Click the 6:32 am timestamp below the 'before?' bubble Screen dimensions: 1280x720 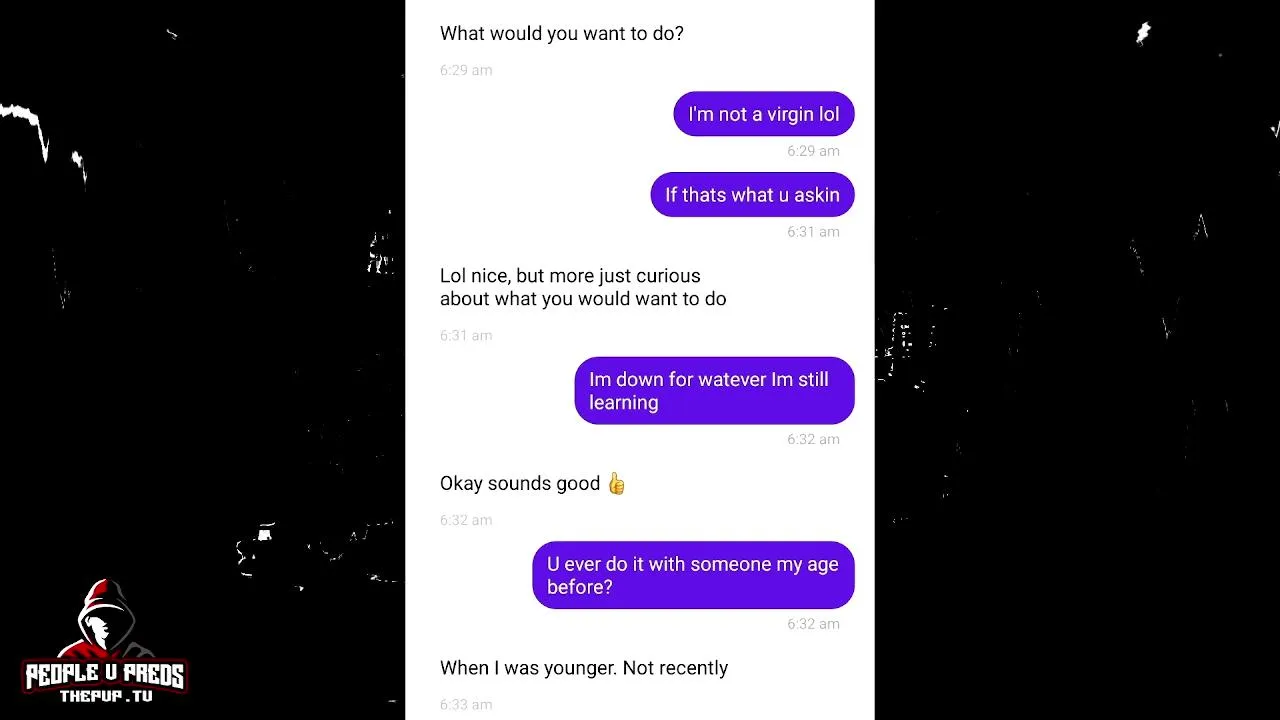[x=813, y=624]
